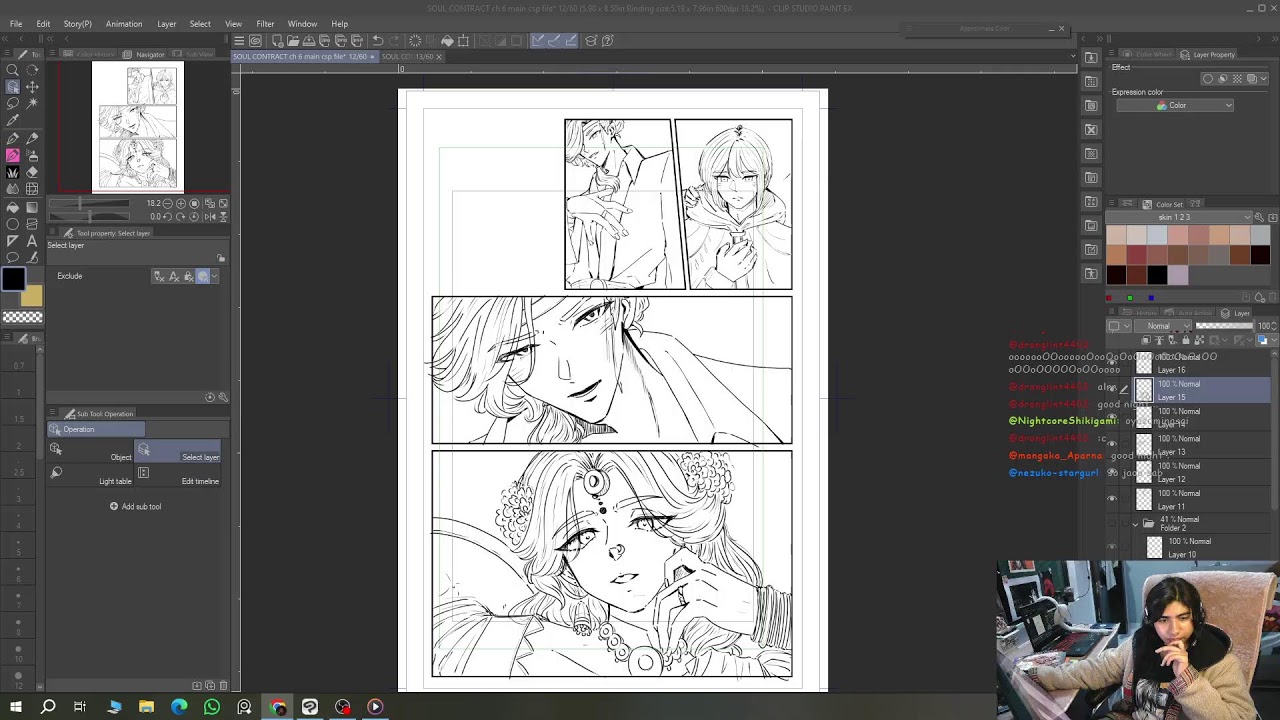Open the Animation menu

click(x=124, y=24)
